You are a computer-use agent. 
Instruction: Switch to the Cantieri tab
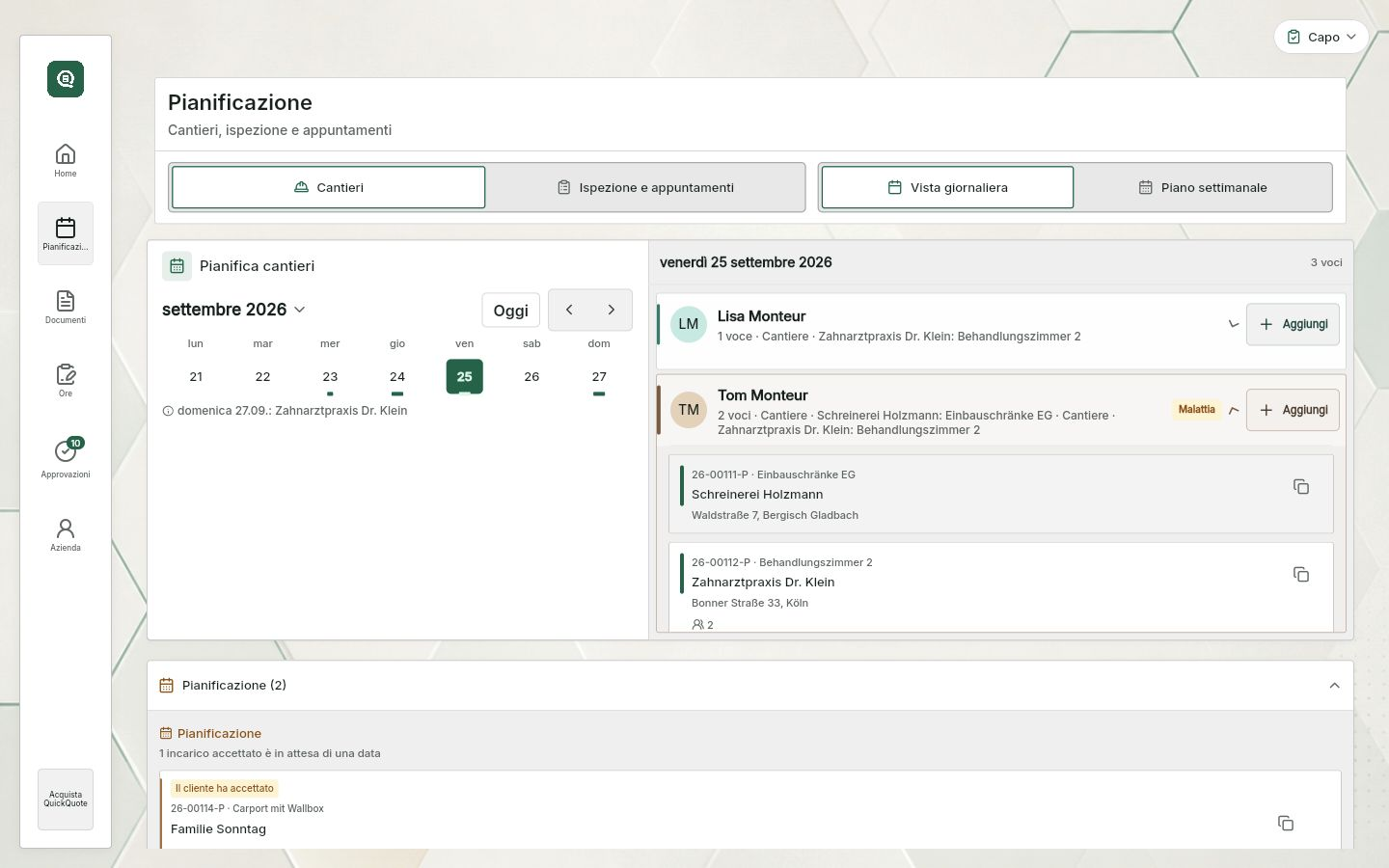[x=328, y=187]
